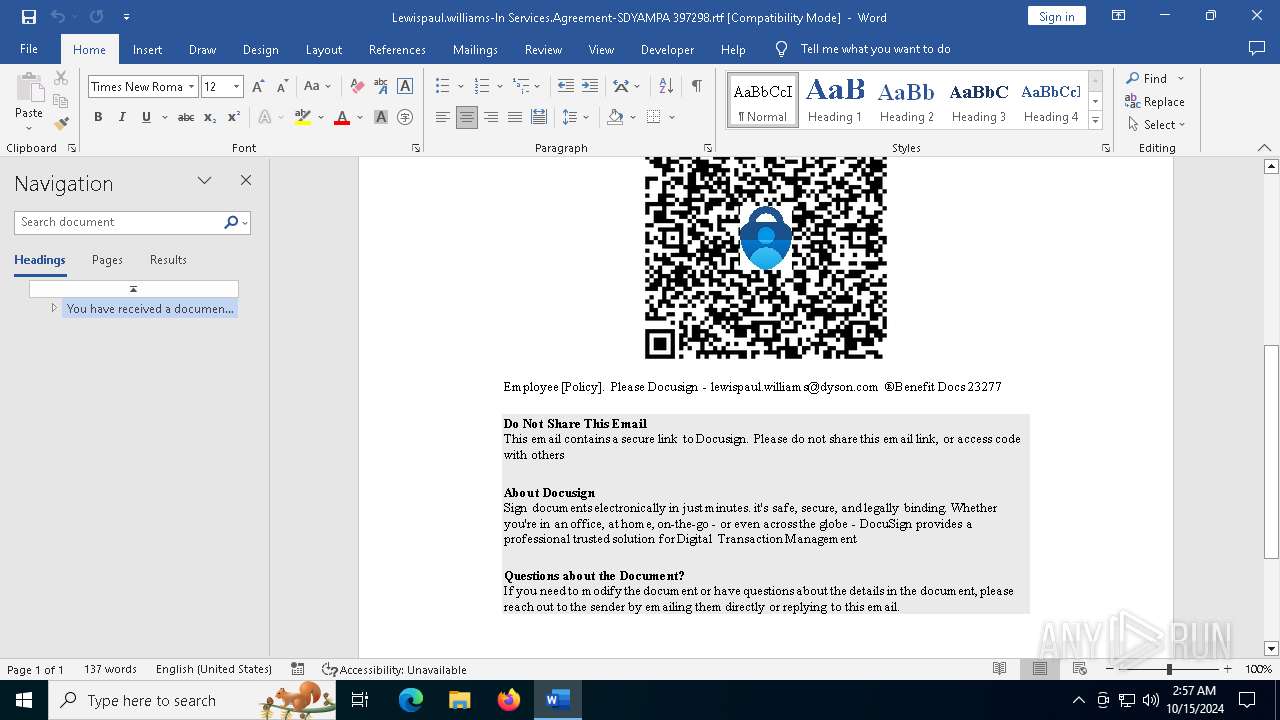This screenshot has width=1280, height=720.
Task: Click the Find button
Action: tap(1146, 78)
